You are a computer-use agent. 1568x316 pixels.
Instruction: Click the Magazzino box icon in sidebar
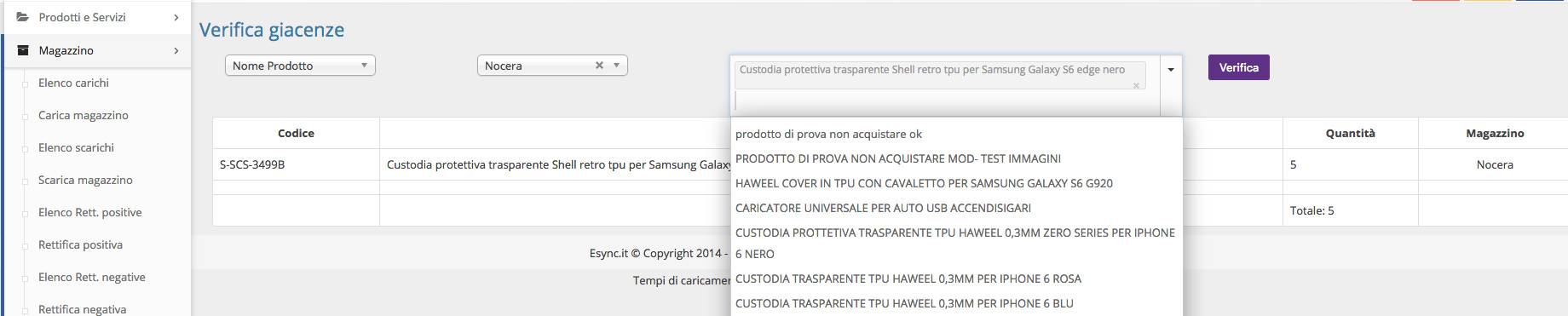(23, 50)
